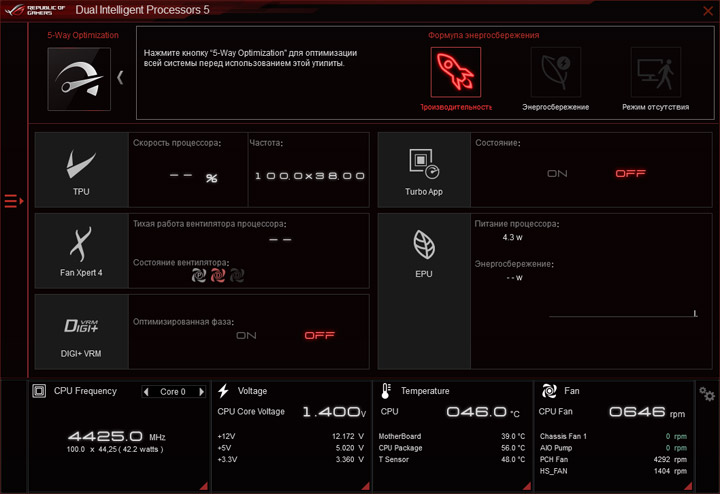The width and height of the screenshot is (720, 494).
Task: Open monitor settings gear icon
Action: tap(707, 394)
